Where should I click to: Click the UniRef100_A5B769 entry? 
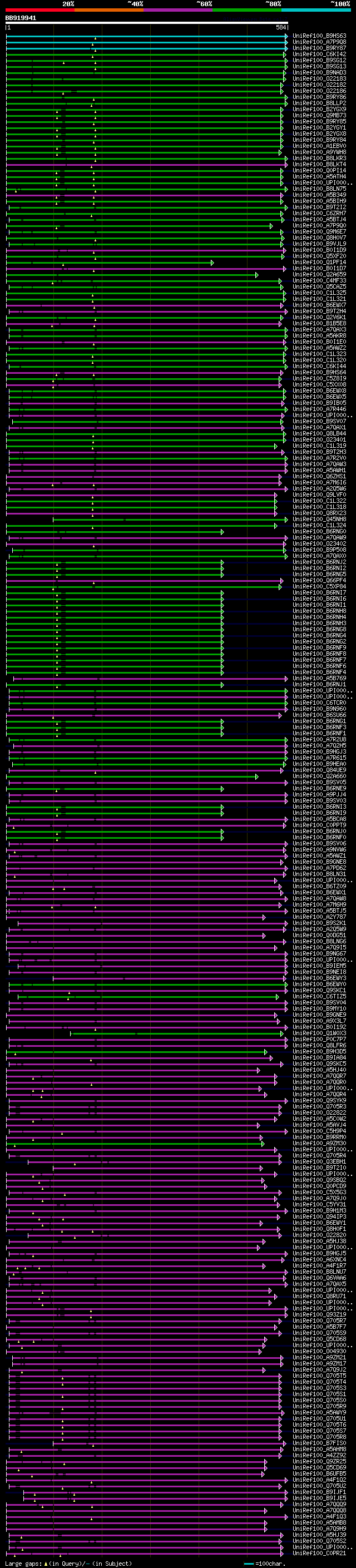point(319,678)
